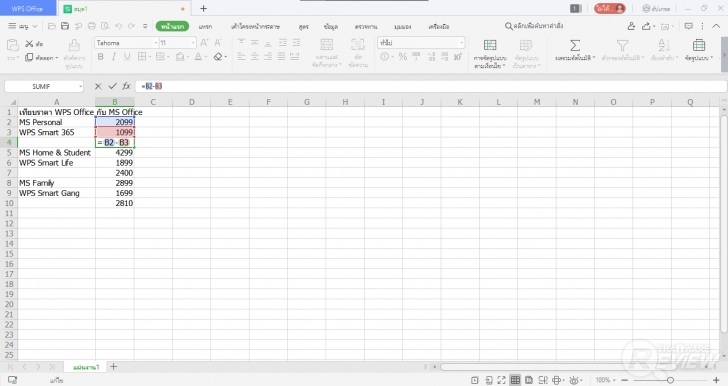Click the eraser Clear formatting icon

tap(218, 57)
